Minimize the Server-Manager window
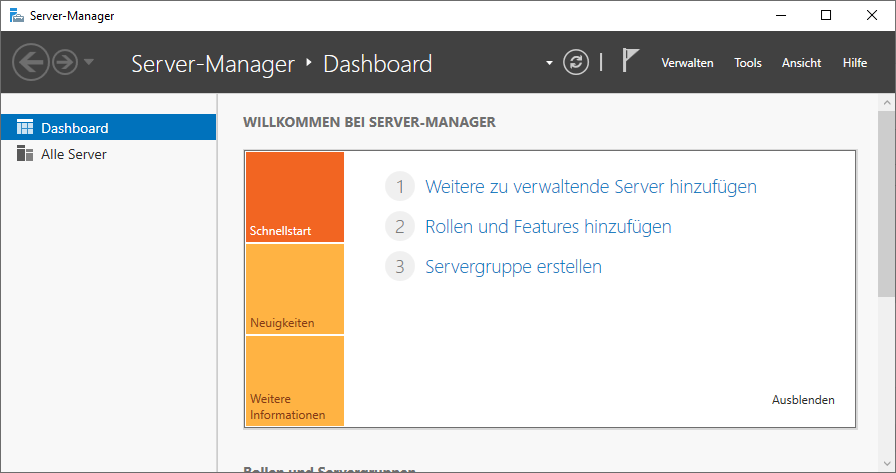The width and height of the screenshot is (896, 473). click(x=781, y=15)
